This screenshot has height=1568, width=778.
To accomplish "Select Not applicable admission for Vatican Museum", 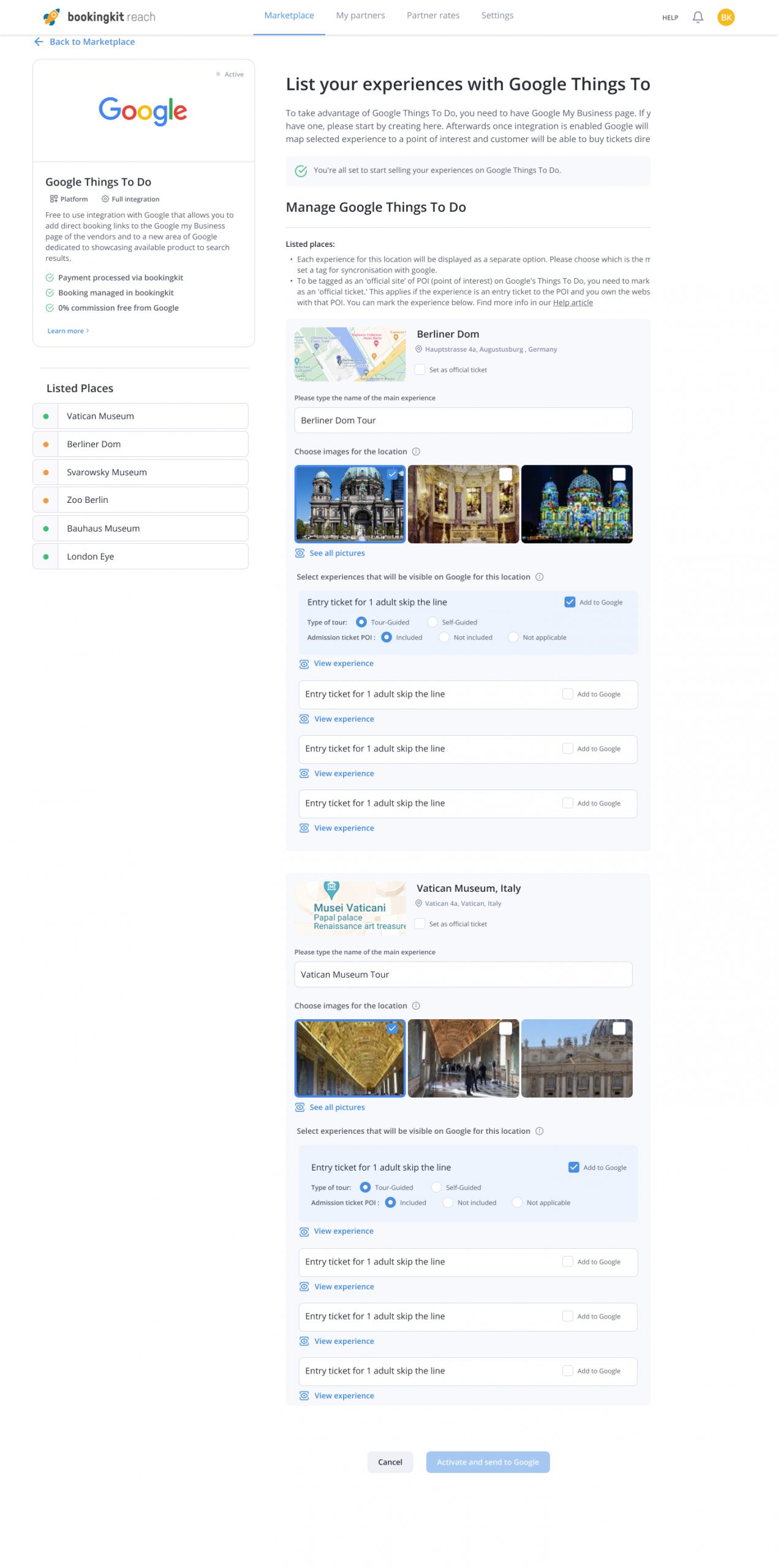I will point(517,1203).
